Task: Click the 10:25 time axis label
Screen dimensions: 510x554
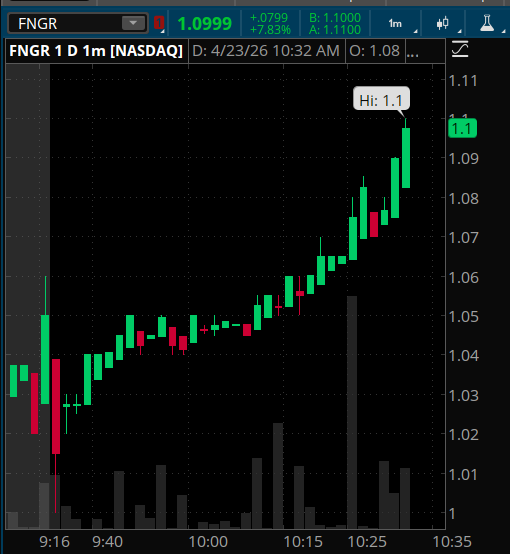Action: 367,542
